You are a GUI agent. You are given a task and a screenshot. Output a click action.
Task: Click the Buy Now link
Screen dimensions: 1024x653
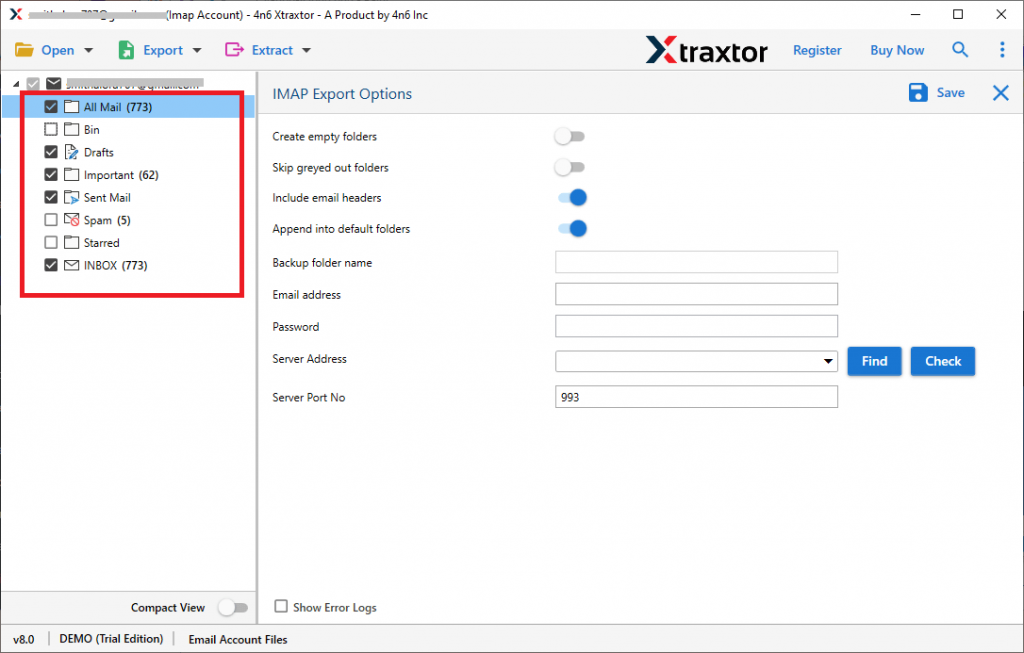896,49
